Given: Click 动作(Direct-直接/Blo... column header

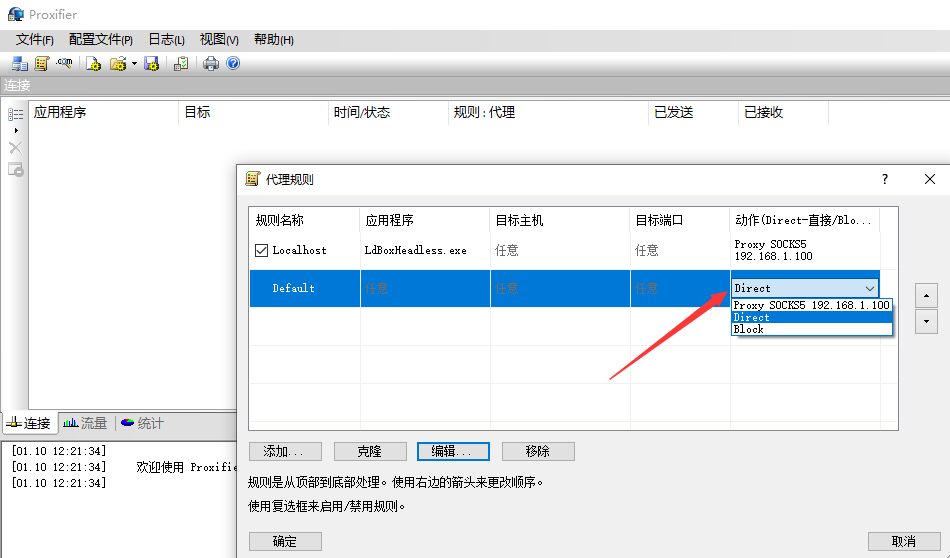Looking at the screenshot, I should [x=805, y=221].
